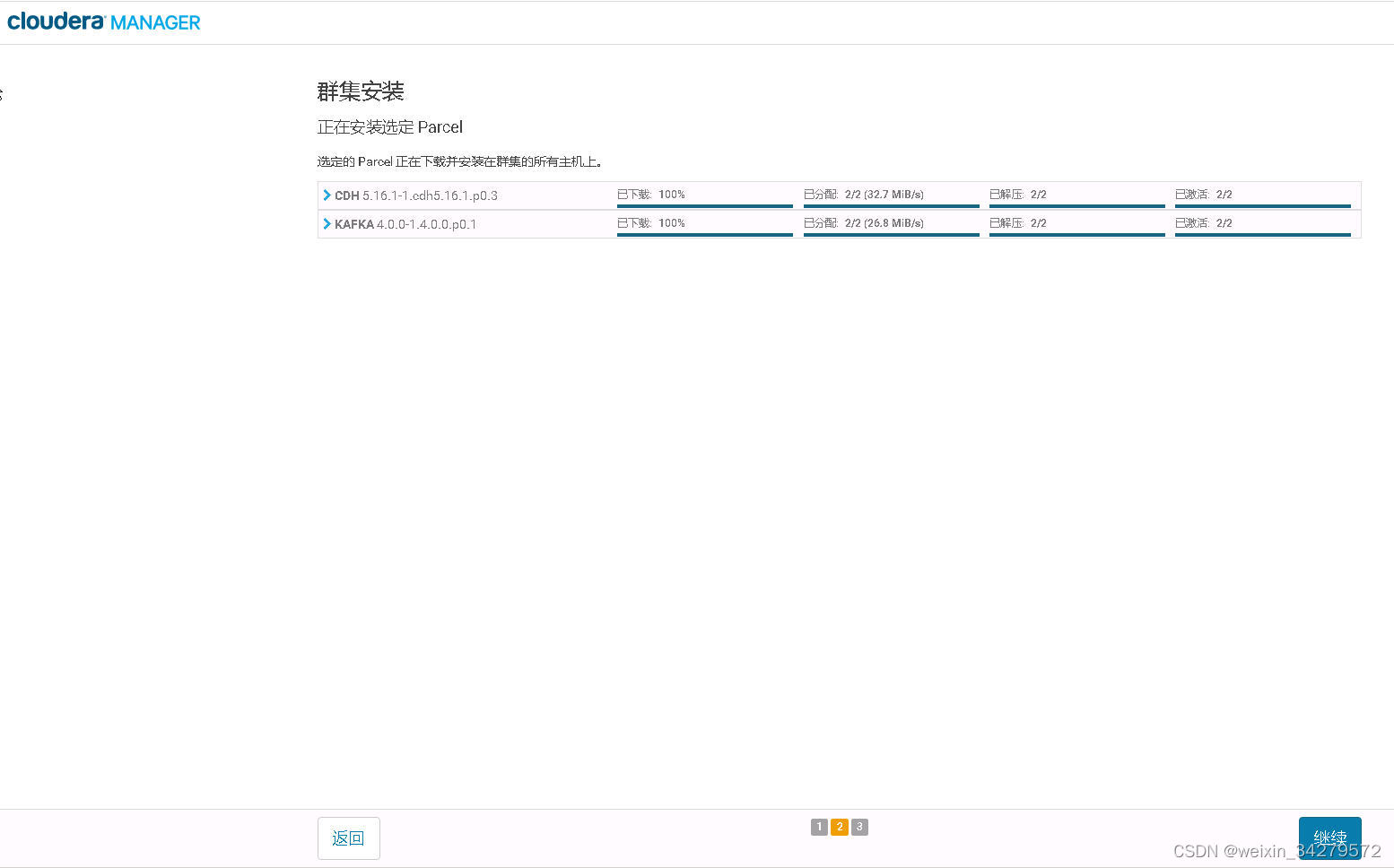Go back with the 返回 button
The image size is (1394, 868).
point(348,838)
